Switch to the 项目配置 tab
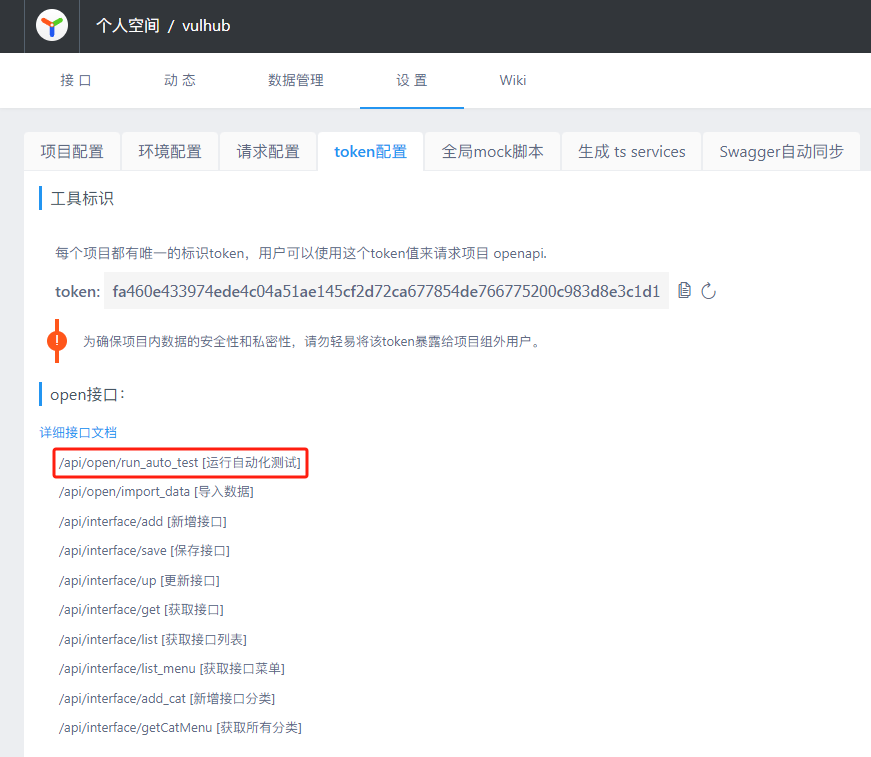 click(72, 152)
